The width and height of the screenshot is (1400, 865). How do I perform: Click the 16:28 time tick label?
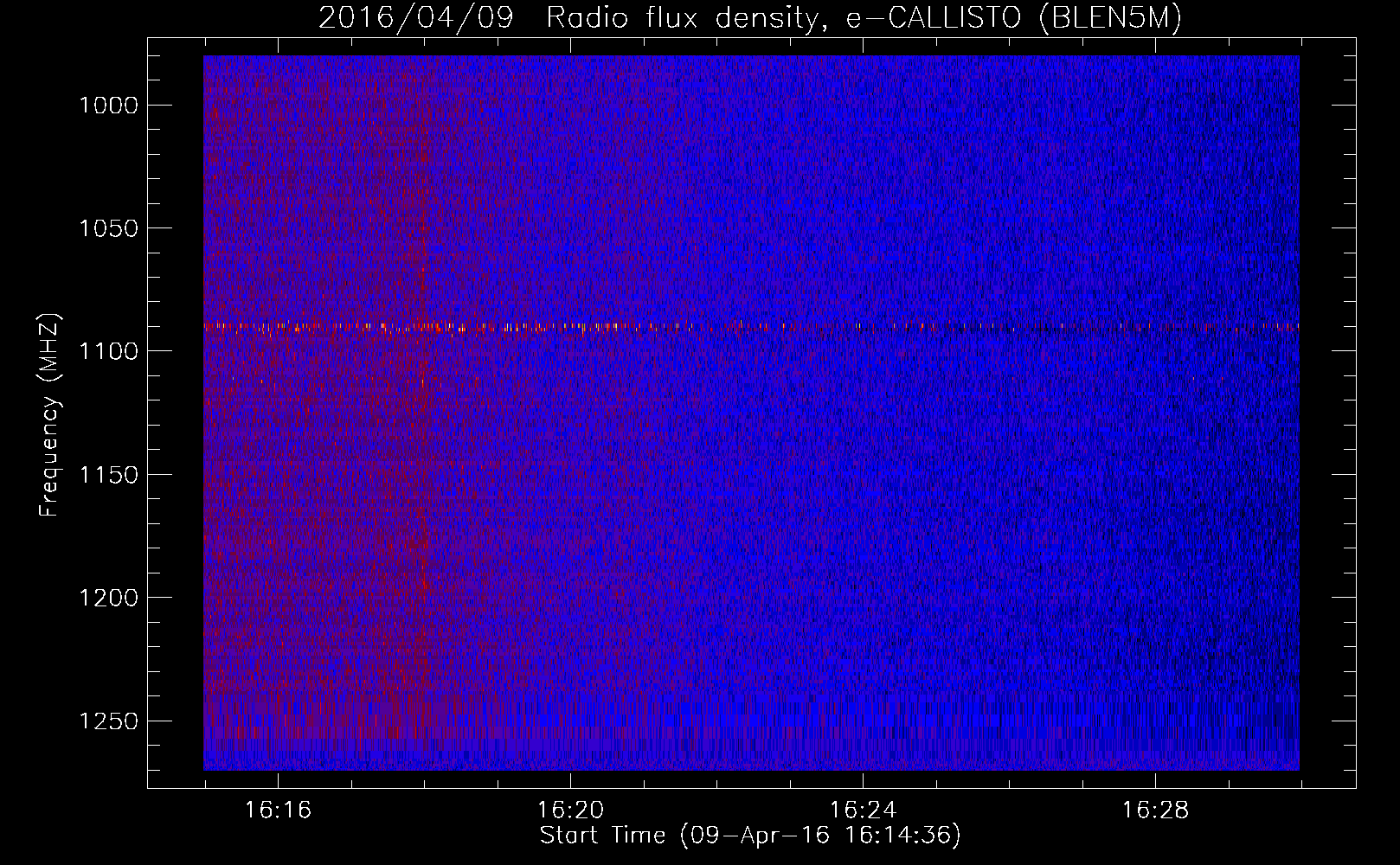pyautogui.click(x=1155, y=811)
